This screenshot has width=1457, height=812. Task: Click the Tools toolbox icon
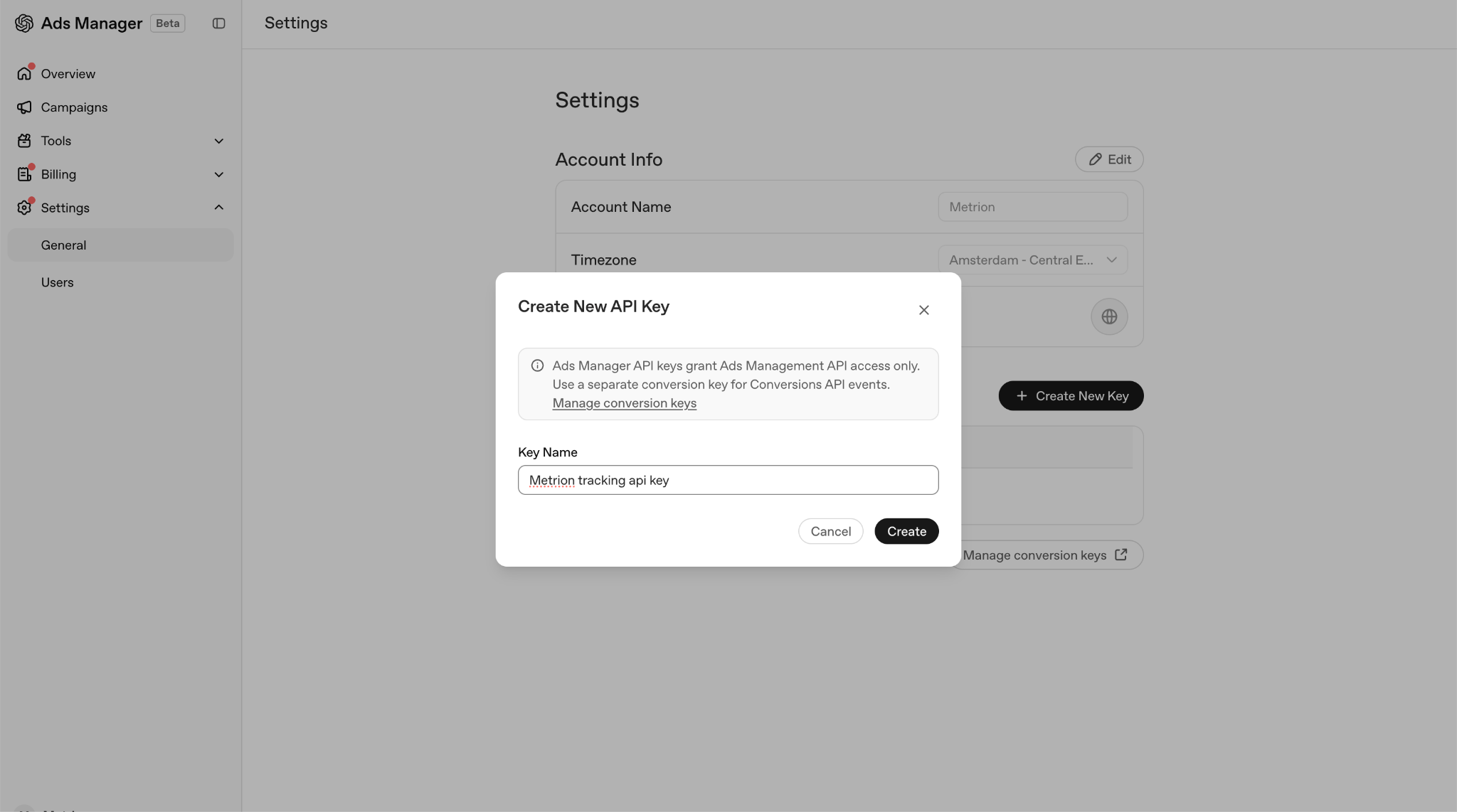[24, 141]
